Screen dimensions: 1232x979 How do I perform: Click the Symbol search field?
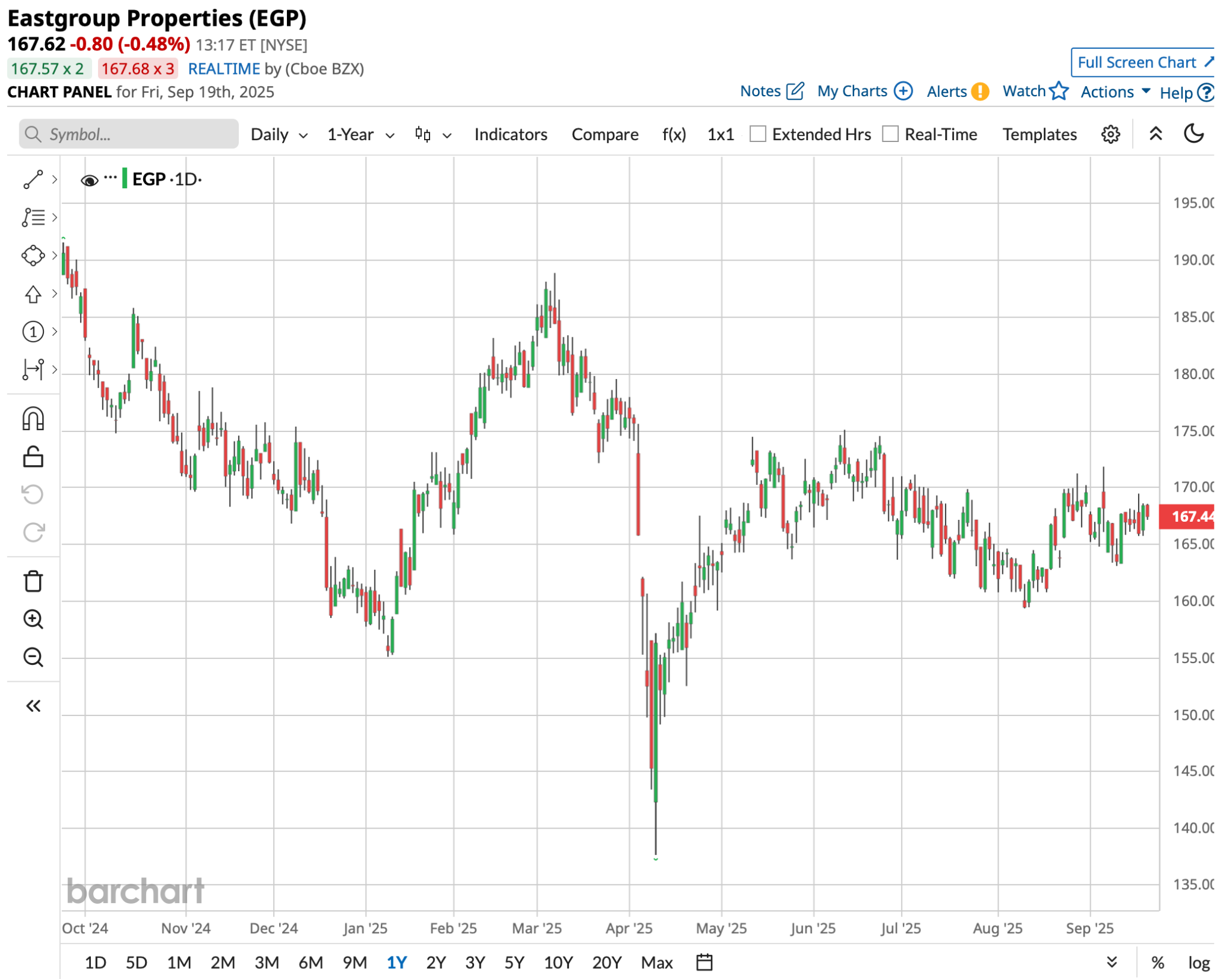[129, 134]
